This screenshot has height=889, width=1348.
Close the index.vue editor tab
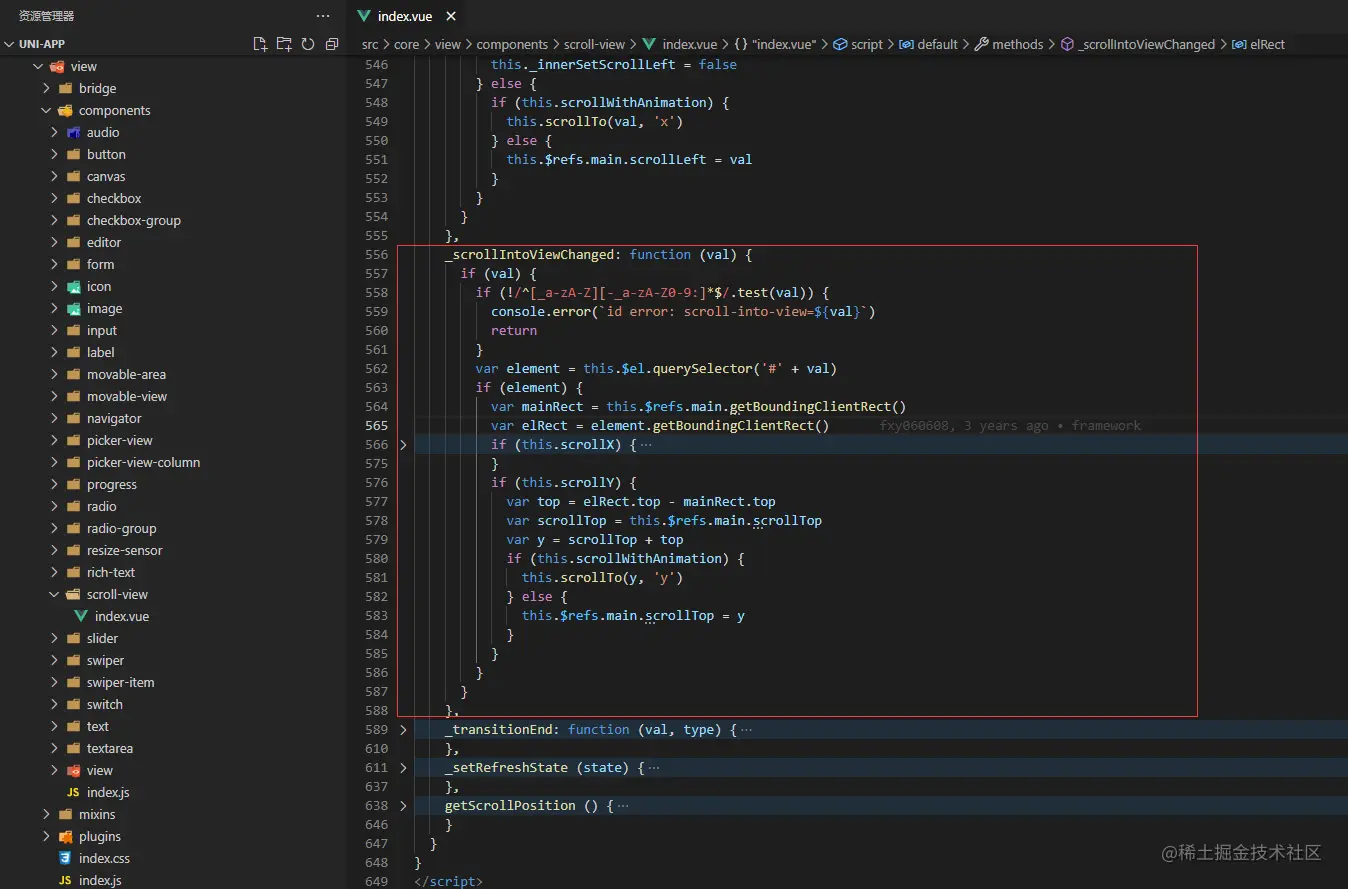point(451,16)
